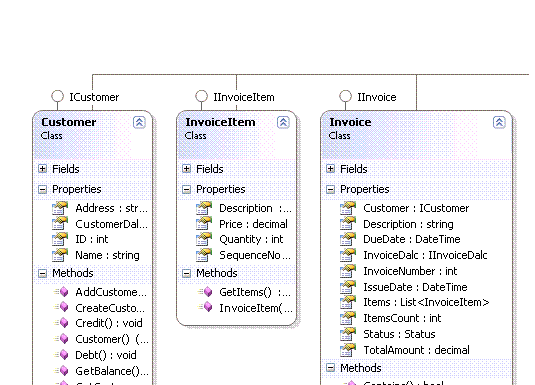Click the Price : decimal property icon

204,224
